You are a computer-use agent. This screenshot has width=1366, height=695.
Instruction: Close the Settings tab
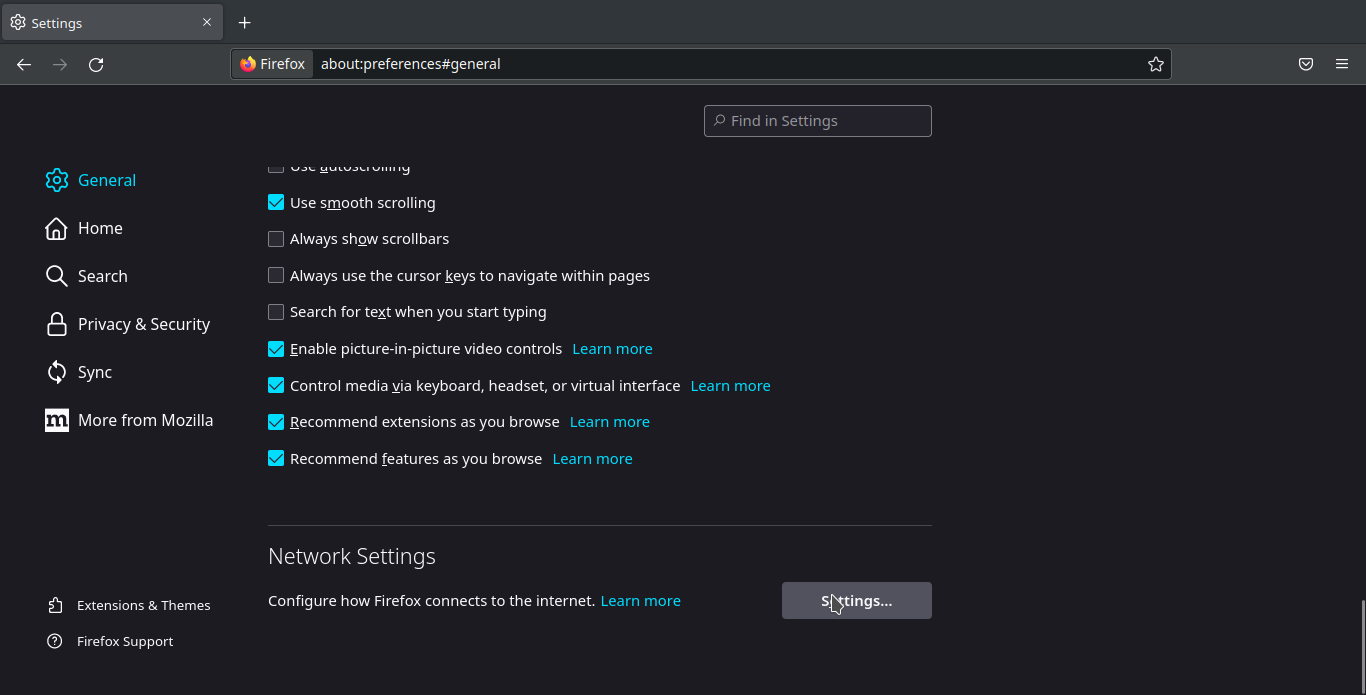(207, 22)
